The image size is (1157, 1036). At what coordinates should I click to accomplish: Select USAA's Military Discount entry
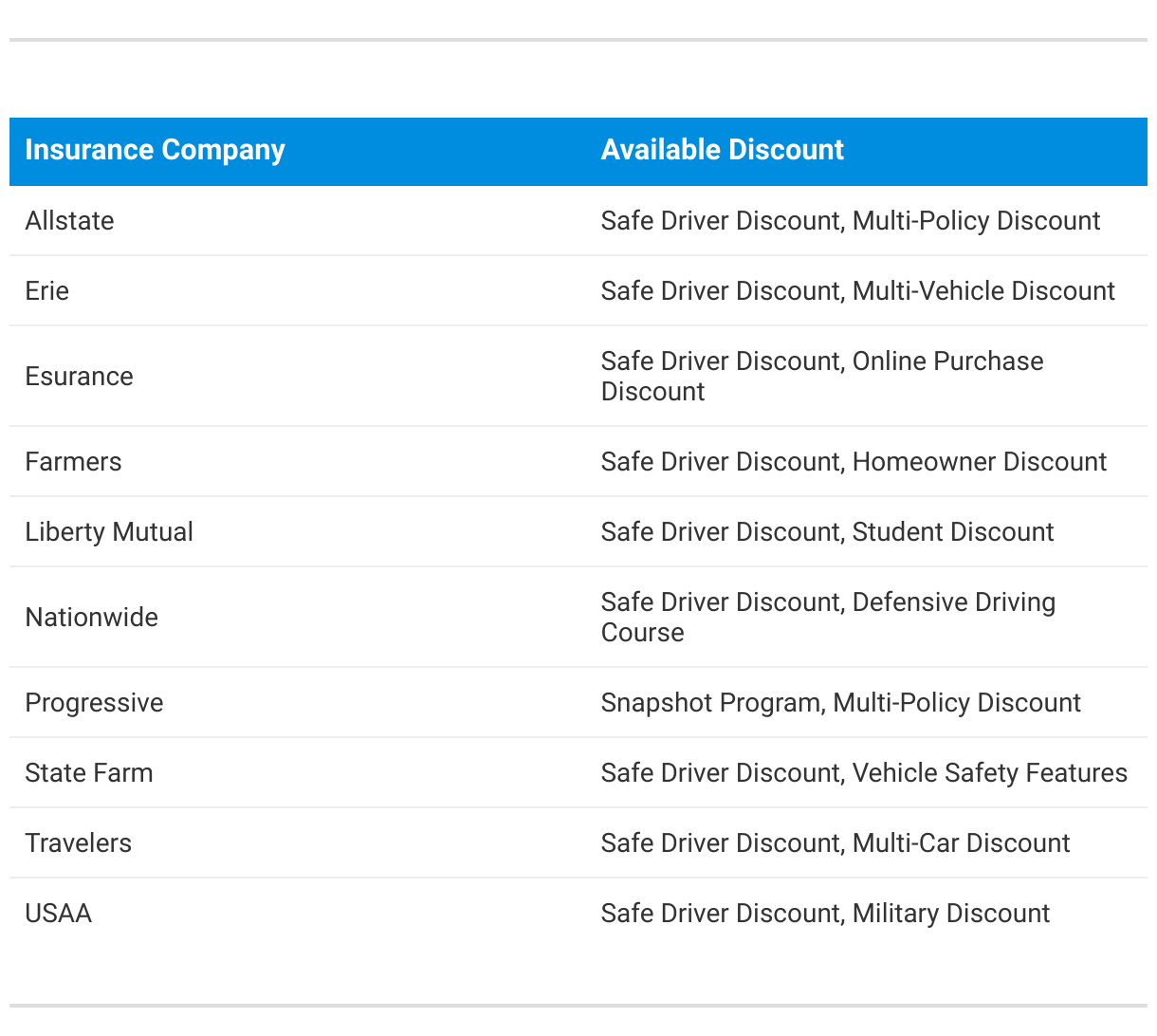pos(950,914)
